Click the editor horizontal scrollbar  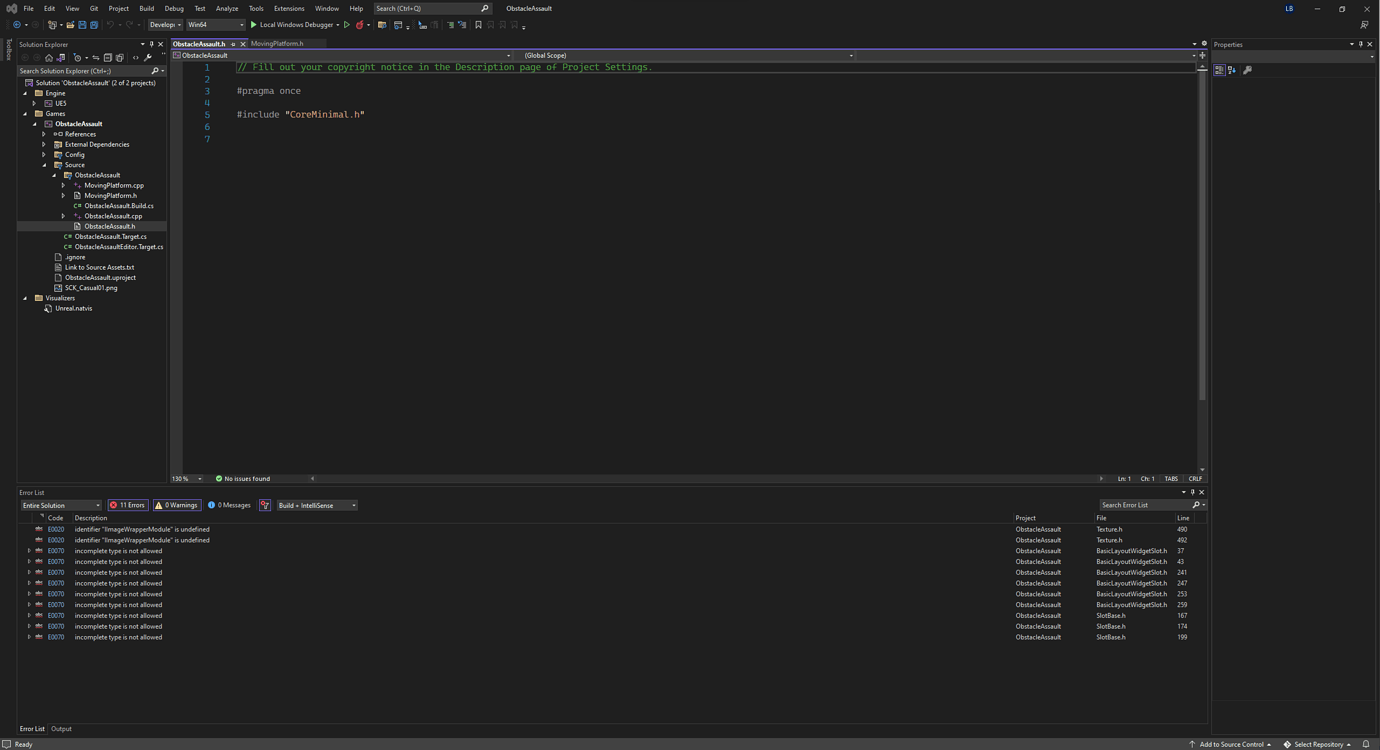tap(706, 479)
